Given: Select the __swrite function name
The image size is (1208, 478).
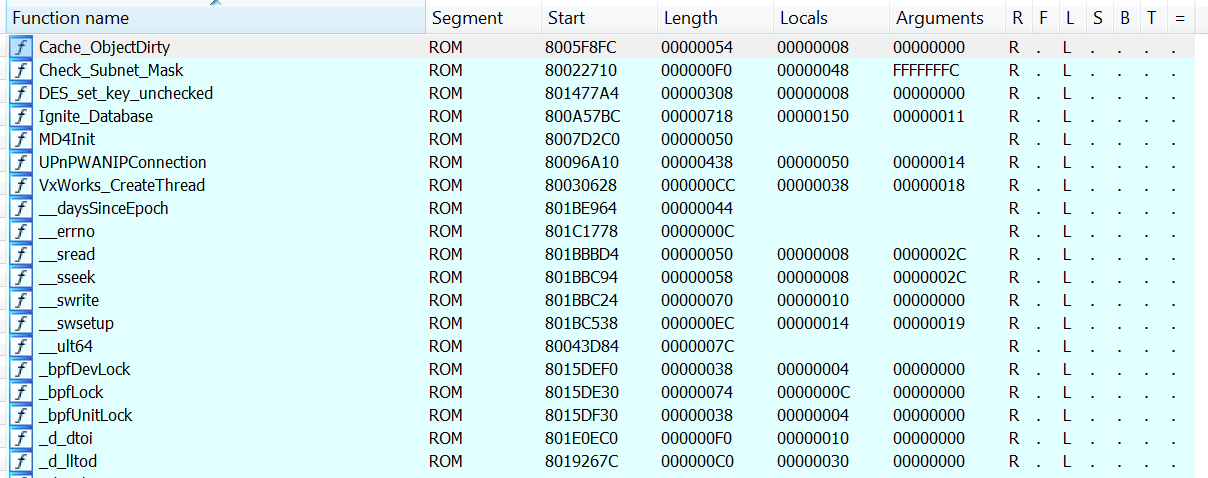Looking at the screenshot, I should [69, 300].
